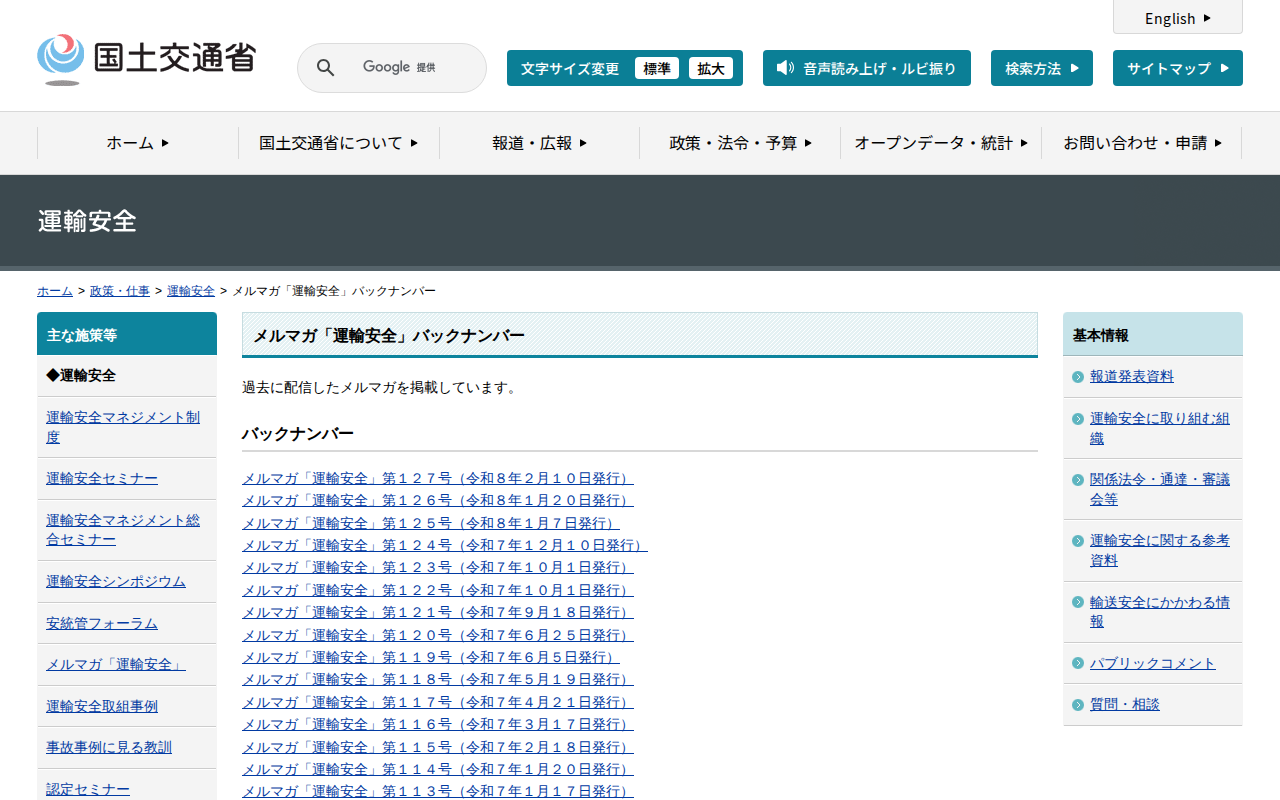1280x800 pixels.
Task: Click the speaker audio read-aloud icon
Action: pos(785,68)
